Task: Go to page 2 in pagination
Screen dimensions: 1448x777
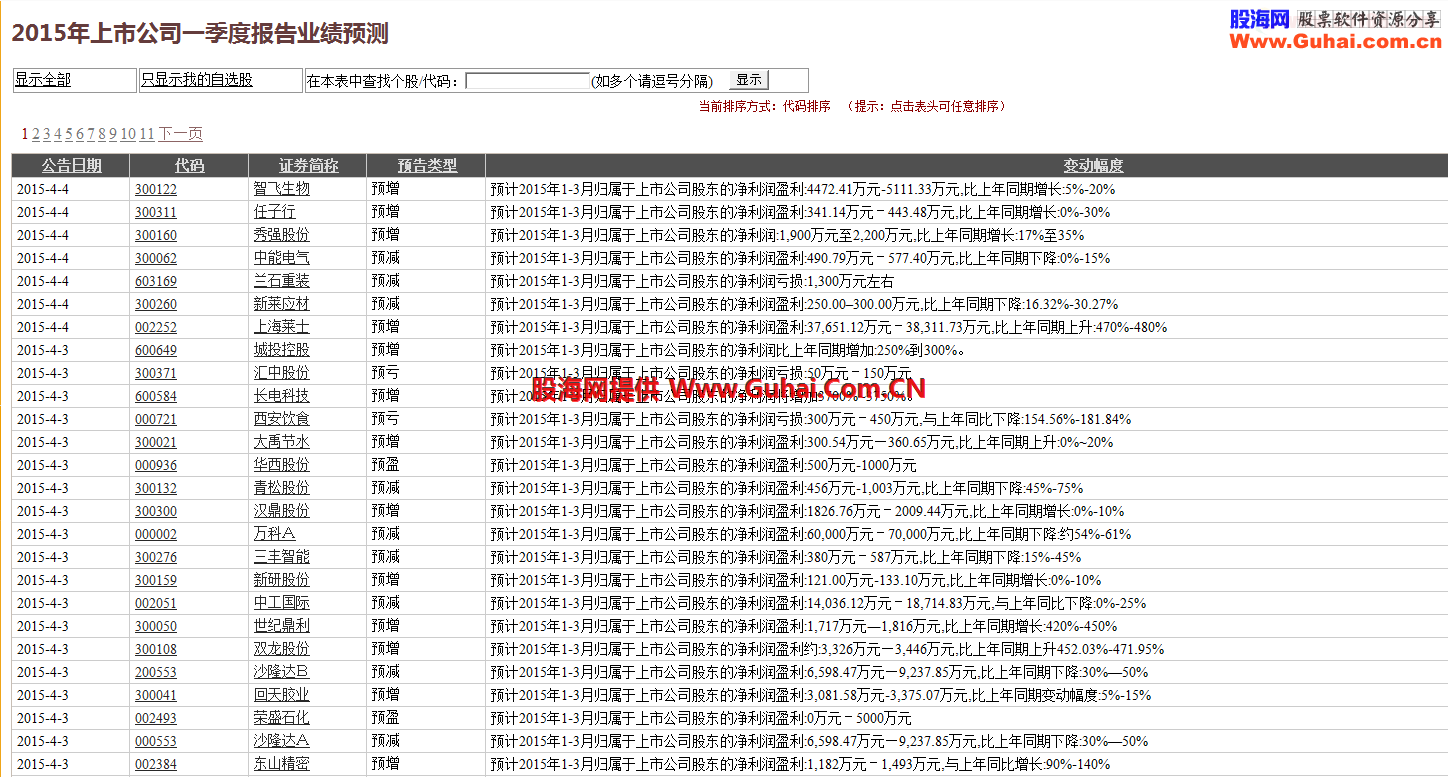Action: (36, 134)
